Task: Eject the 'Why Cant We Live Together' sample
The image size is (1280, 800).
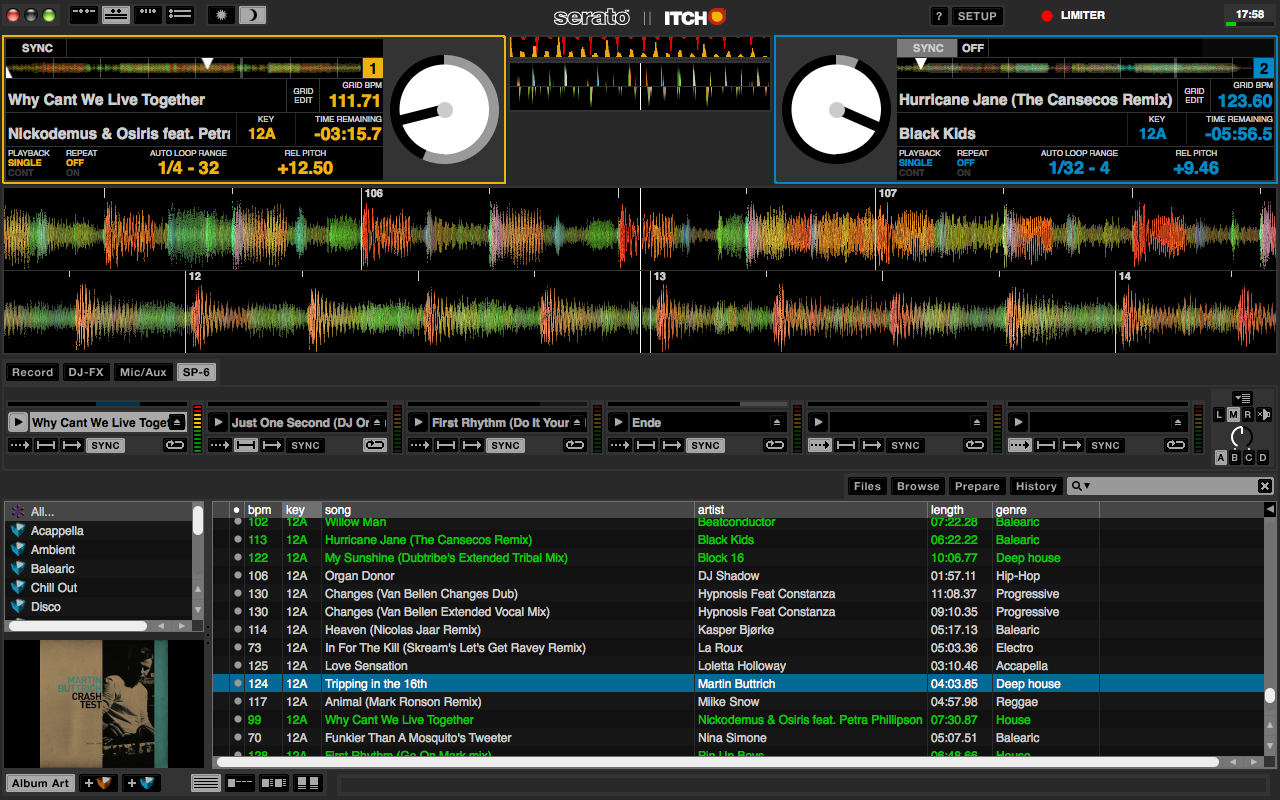Action: coord(177,422)
